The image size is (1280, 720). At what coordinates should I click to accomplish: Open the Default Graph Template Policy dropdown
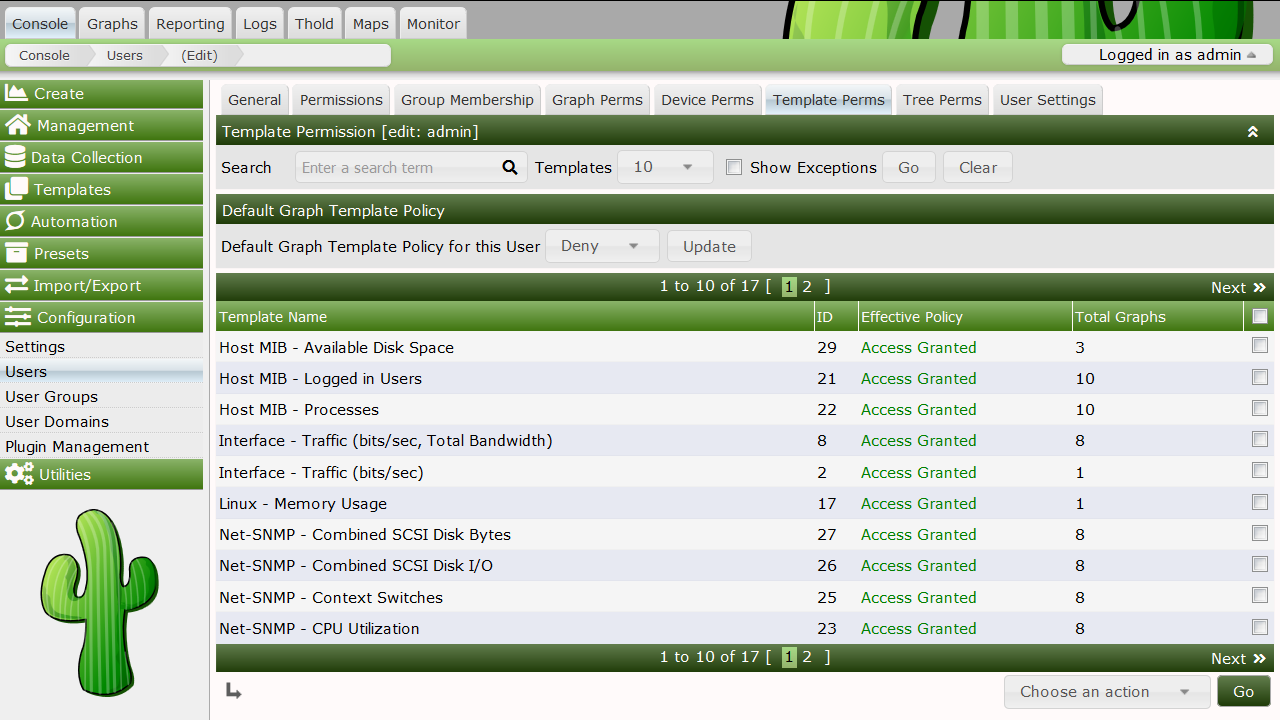601,246
